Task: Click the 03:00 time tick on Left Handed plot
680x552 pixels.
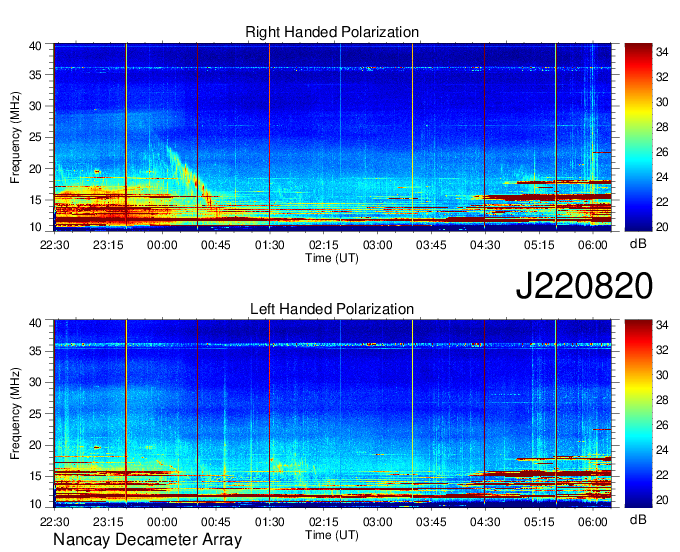Action: click(x=377, y=522)
